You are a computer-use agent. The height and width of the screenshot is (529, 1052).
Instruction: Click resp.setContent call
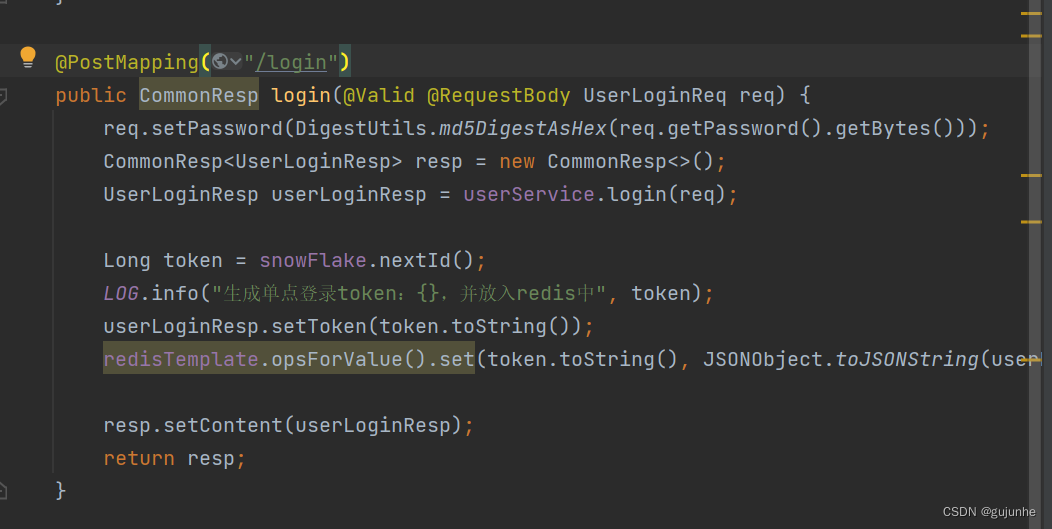click(x=193, y=426)
